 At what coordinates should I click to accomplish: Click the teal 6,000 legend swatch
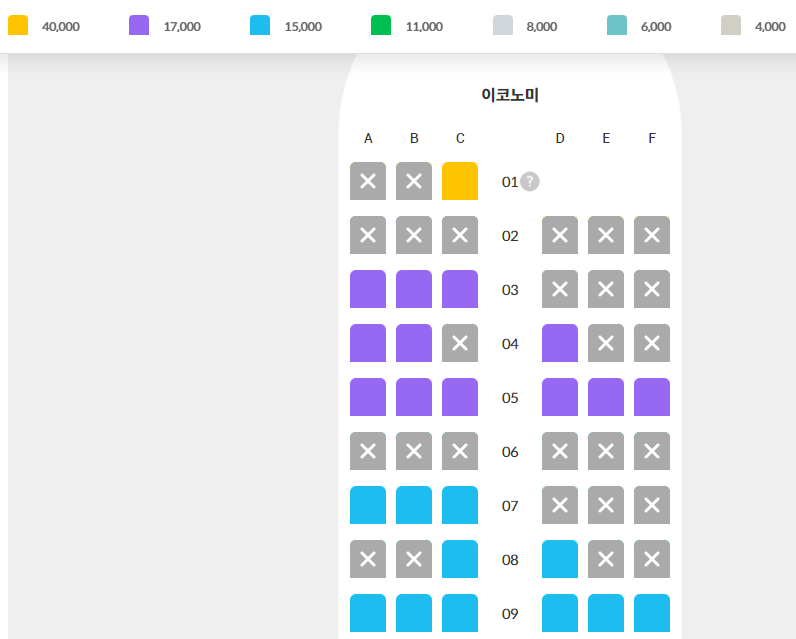tap(617, 26)
